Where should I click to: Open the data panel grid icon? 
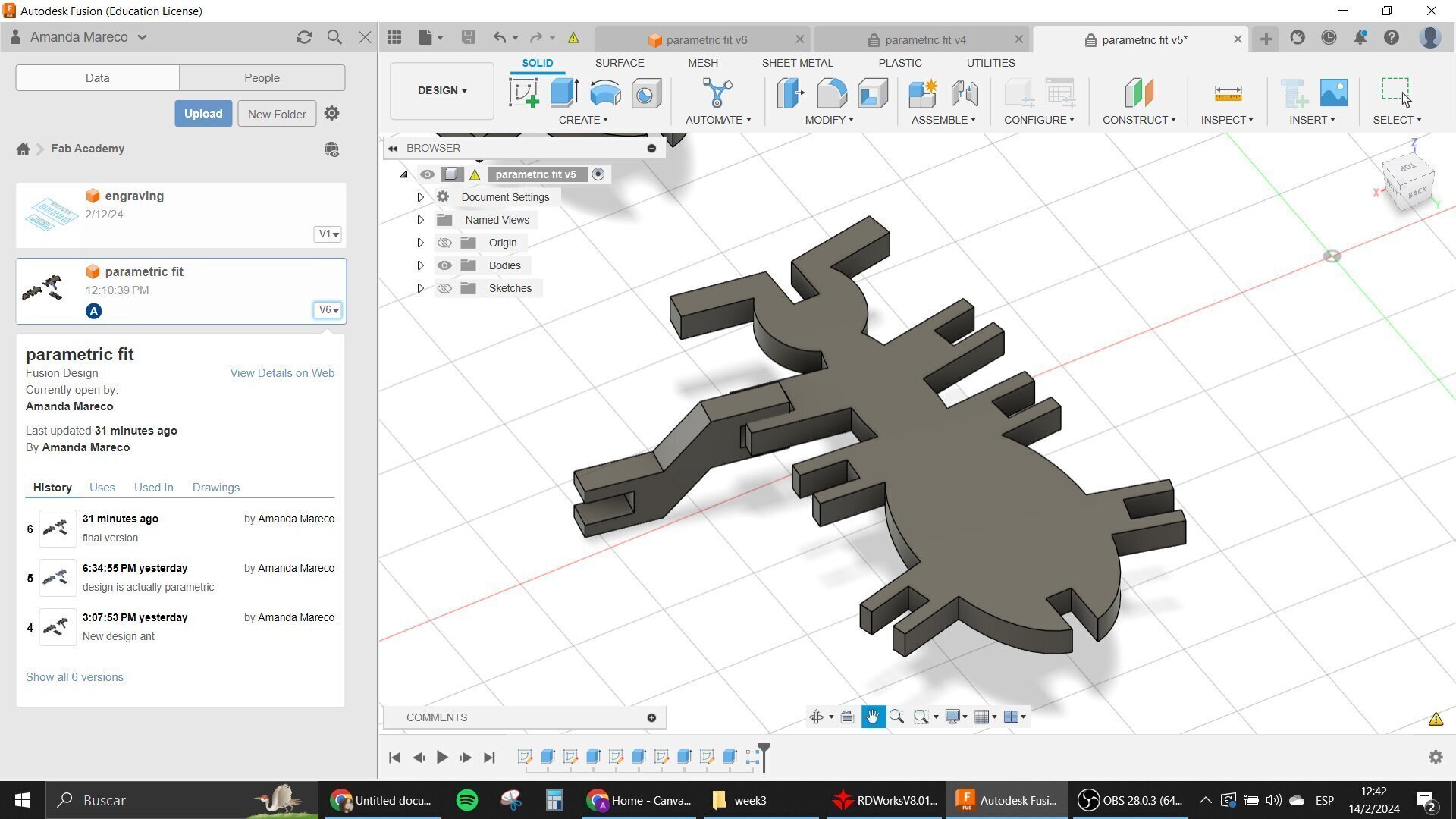click(x=394, y=38)
